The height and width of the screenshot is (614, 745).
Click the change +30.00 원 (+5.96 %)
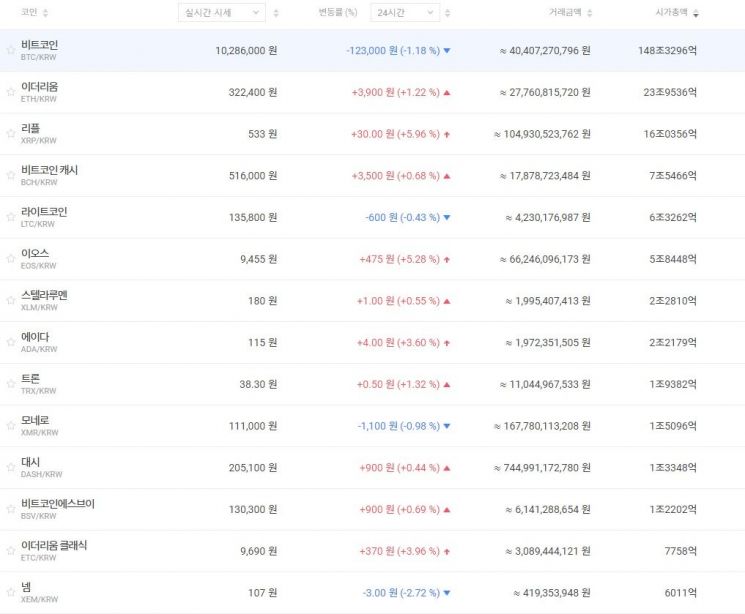[x=395, y=134]
